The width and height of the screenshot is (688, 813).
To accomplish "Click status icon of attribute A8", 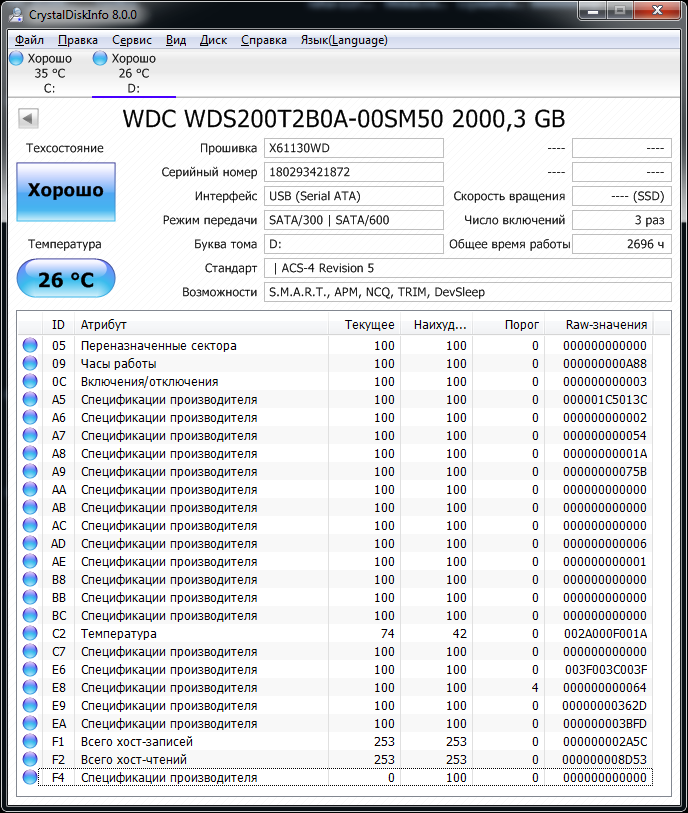I will pyautogui.click(x=30, y=453).
